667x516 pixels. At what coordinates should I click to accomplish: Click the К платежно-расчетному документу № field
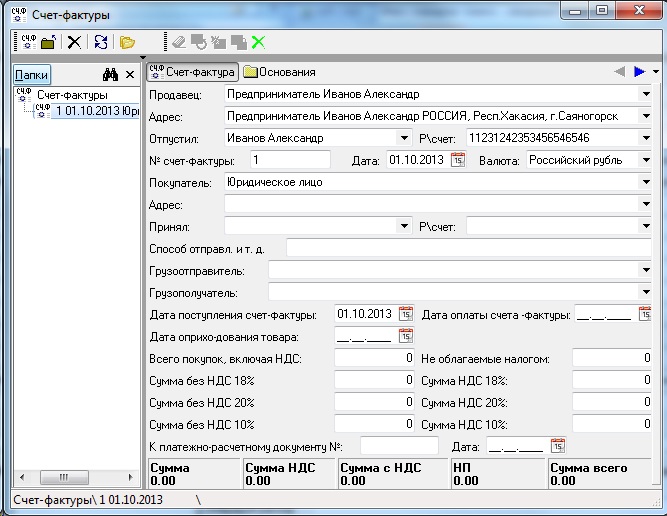tap(399, 446)
